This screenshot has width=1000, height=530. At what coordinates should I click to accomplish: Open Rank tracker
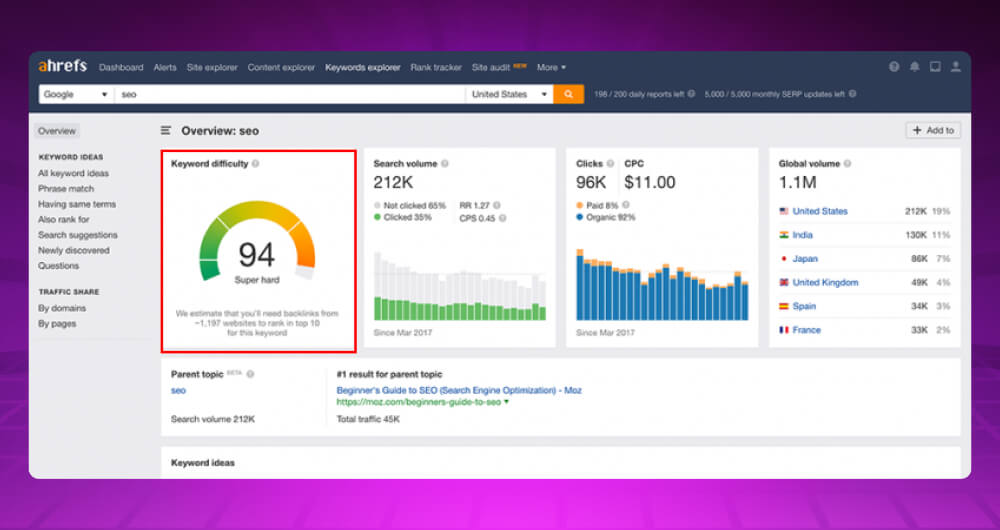436,67
